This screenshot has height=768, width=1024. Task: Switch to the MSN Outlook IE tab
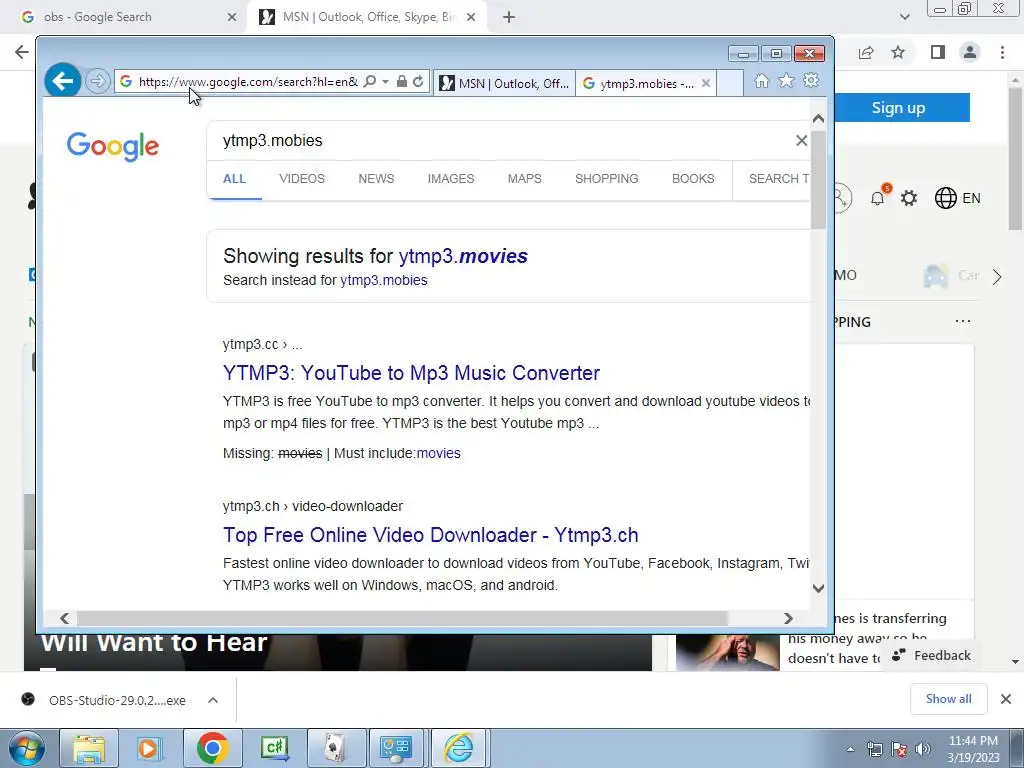click(504, 84)
